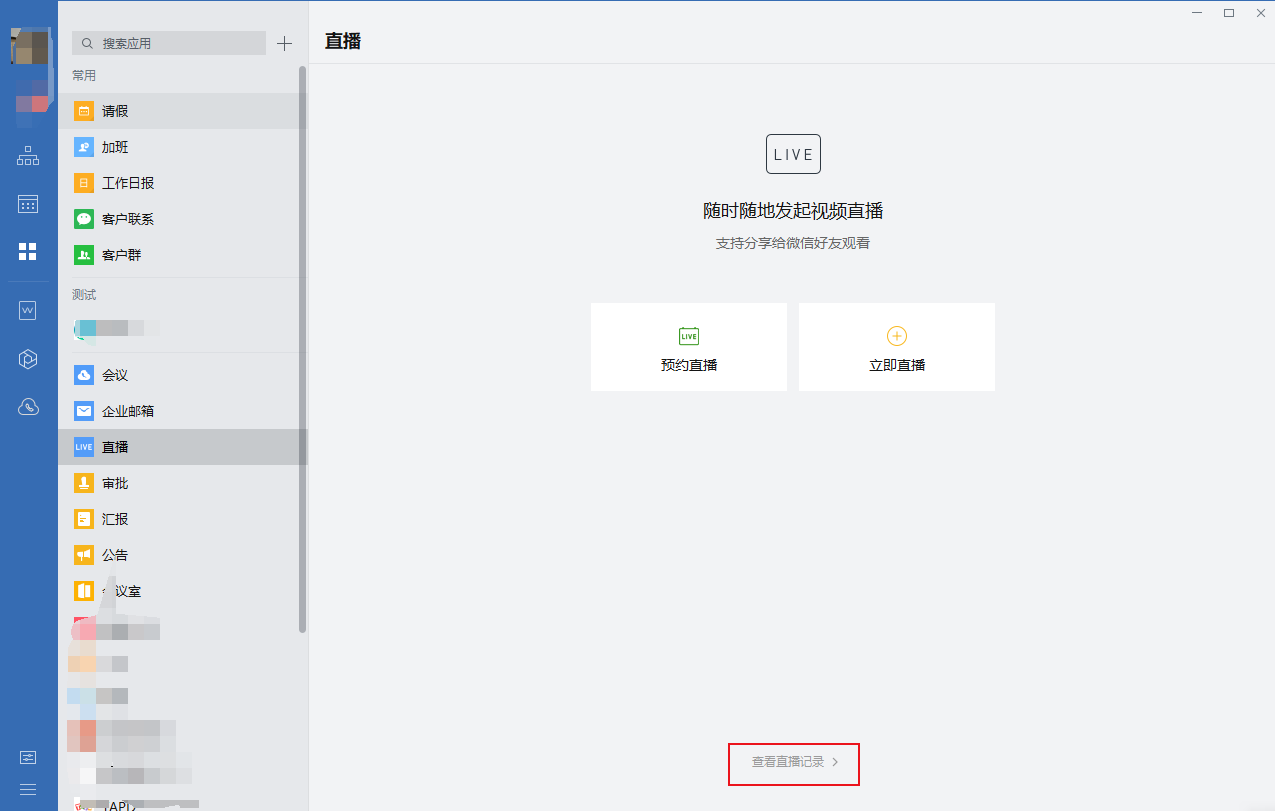
Task: Click the hexagon drive icon in left sidebar
Action: (x=28, y=359)
